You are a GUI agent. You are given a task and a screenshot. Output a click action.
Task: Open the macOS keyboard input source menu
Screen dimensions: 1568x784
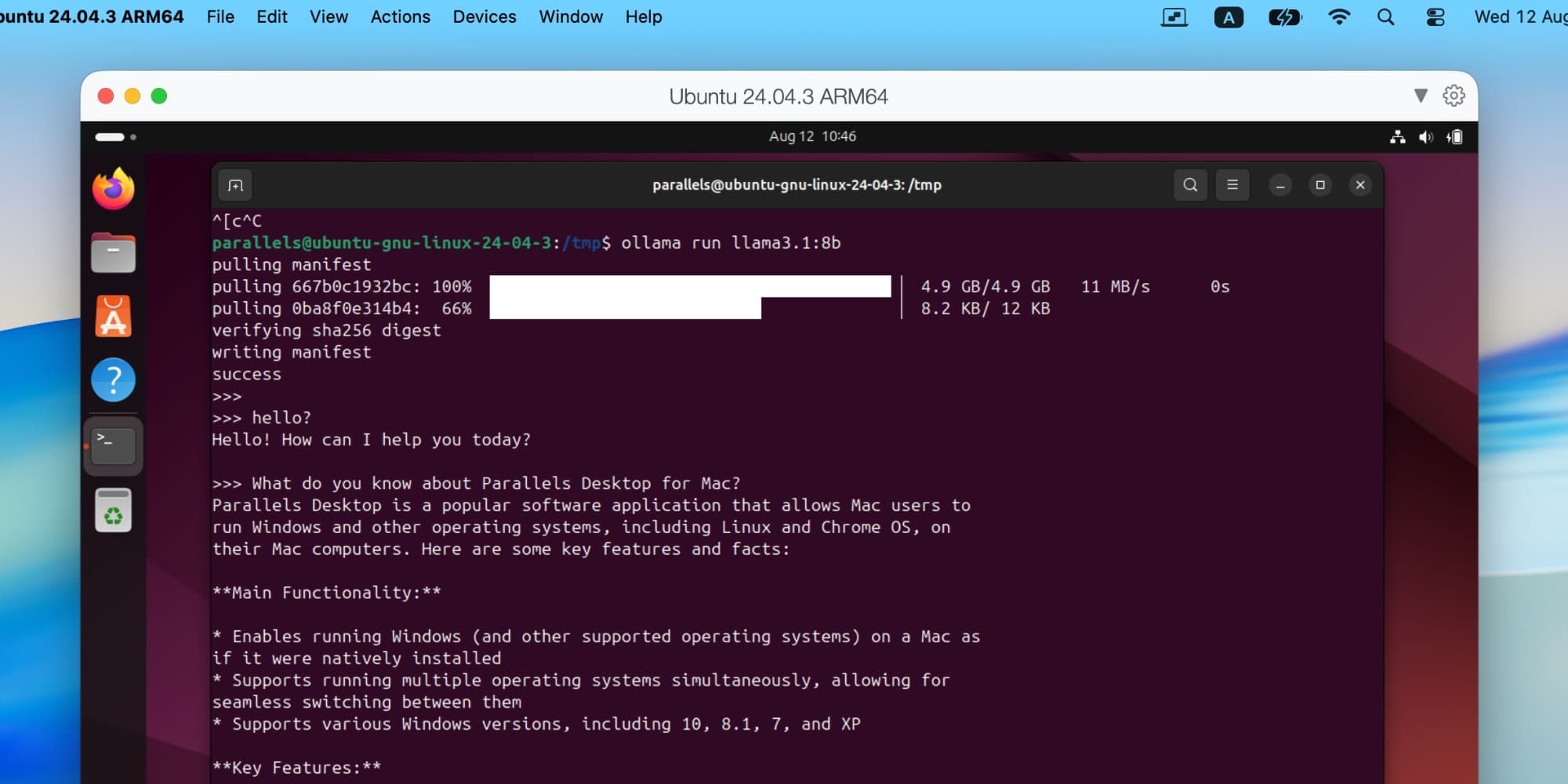1229,17
